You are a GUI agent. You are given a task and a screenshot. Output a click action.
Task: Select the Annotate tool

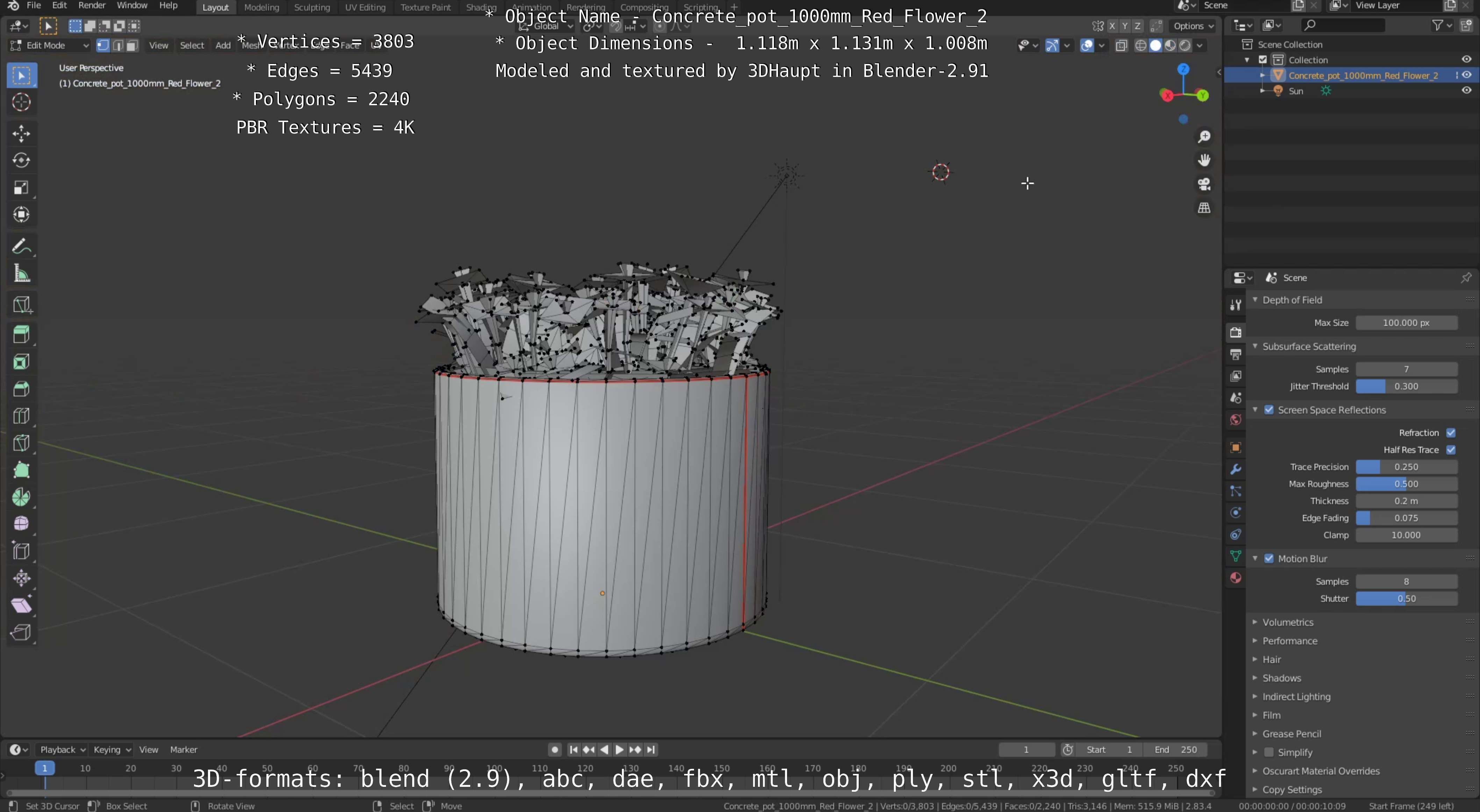pyautogui.click(x=21, y=246)
